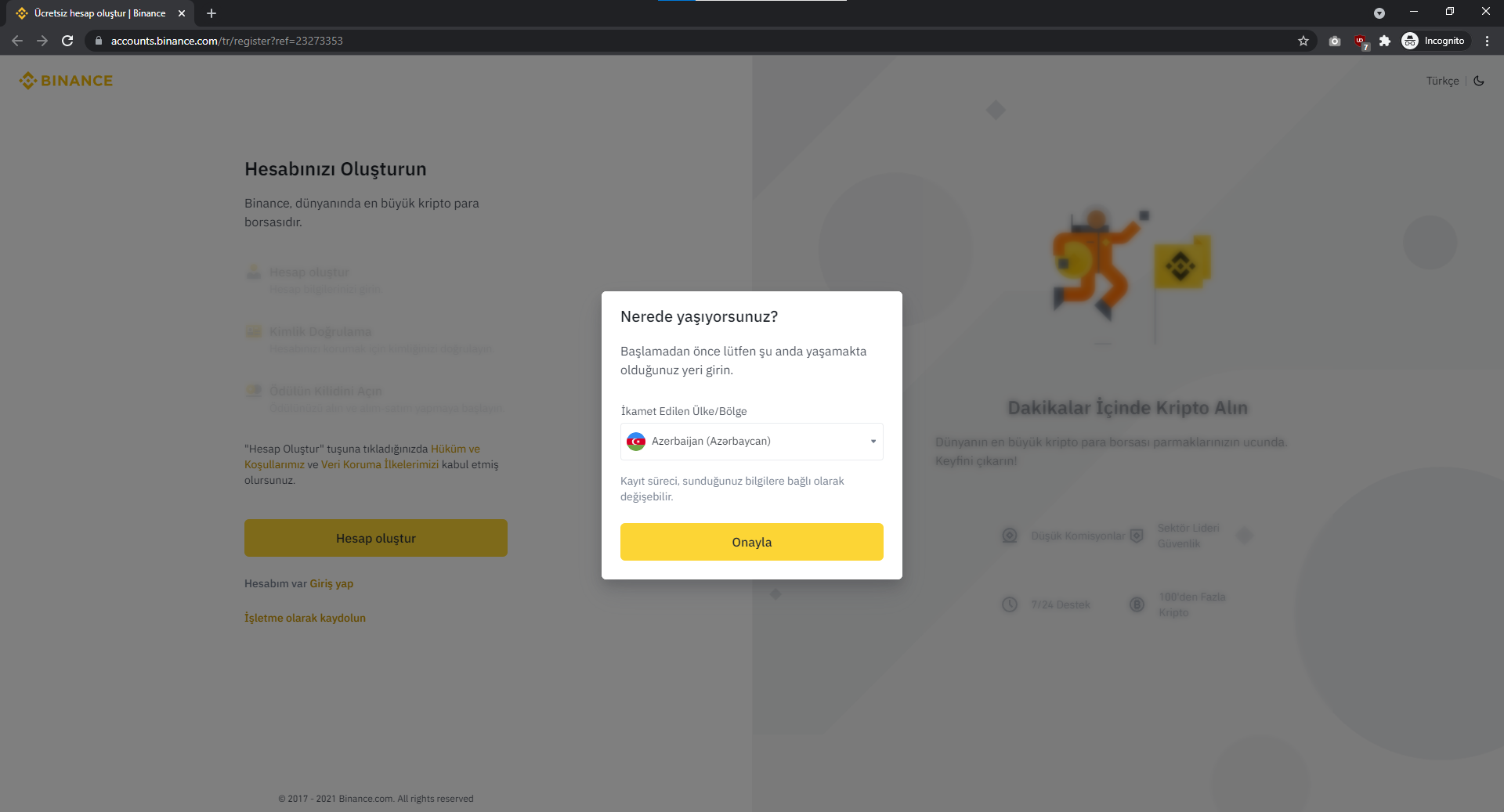Confirm with the Onayla button

(x=752, y=542)
